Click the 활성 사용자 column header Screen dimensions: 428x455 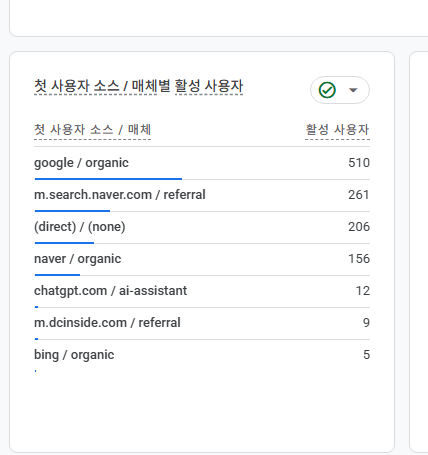[x=337, y=130]
